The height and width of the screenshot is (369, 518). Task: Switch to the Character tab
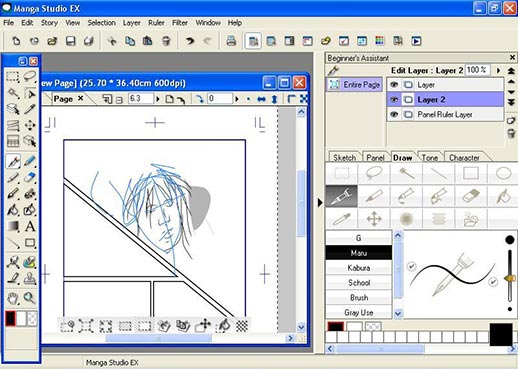pos(464,157)
